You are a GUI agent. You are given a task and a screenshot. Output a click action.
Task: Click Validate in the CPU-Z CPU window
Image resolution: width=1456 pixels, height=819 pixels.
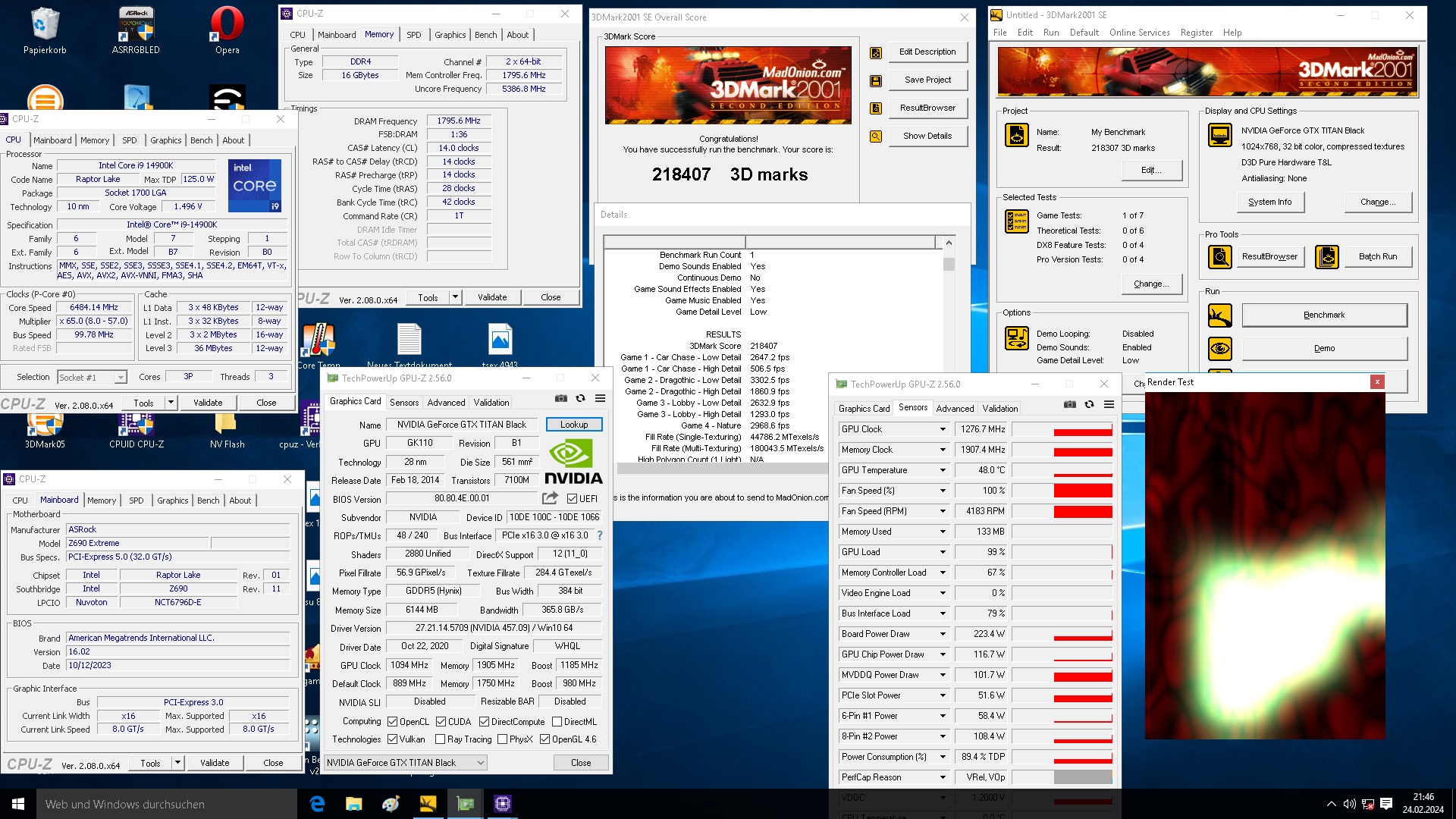click(208, 403)
